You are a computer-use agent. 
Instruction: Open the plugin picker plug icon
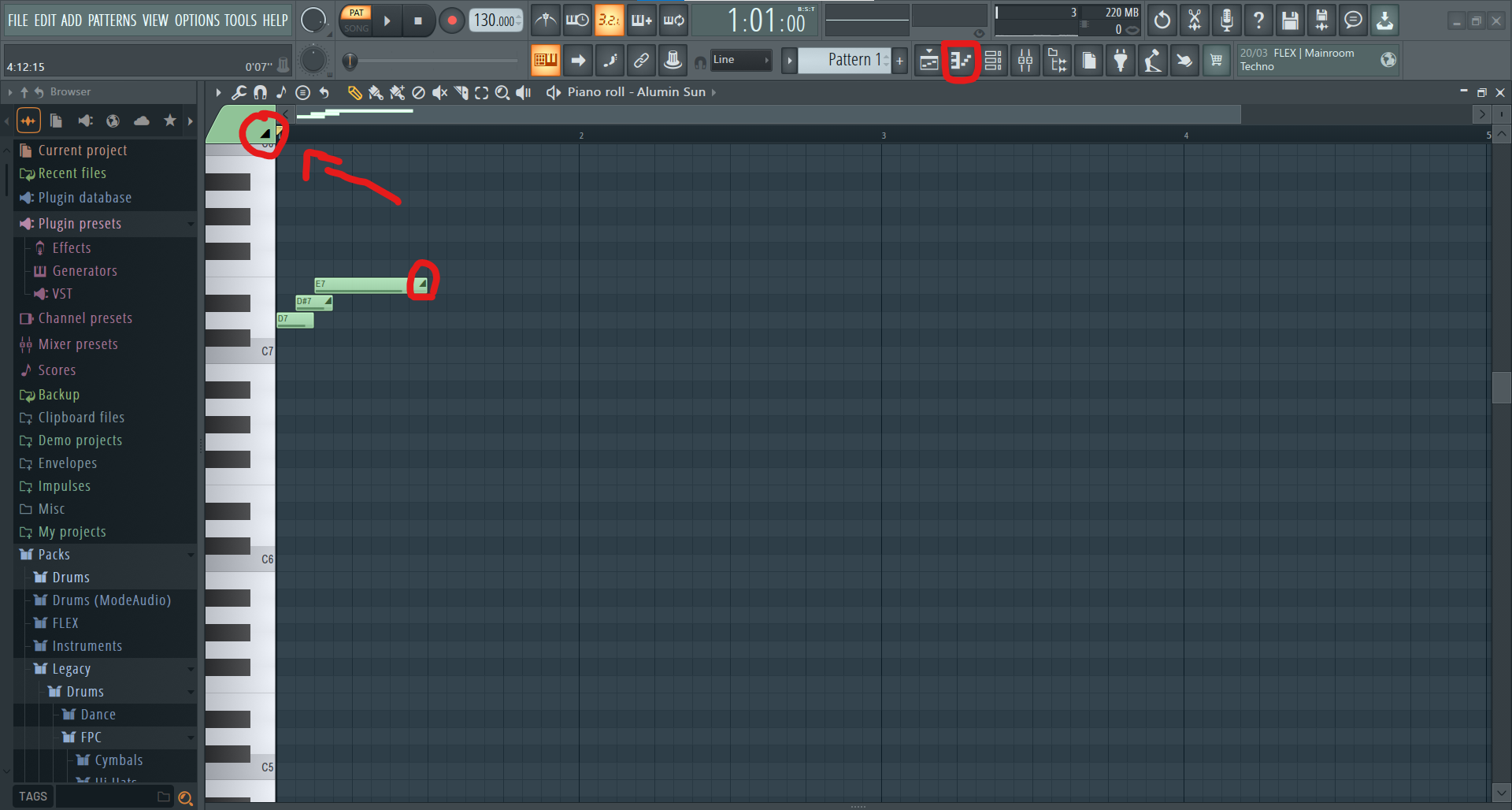pos(1121,60)
